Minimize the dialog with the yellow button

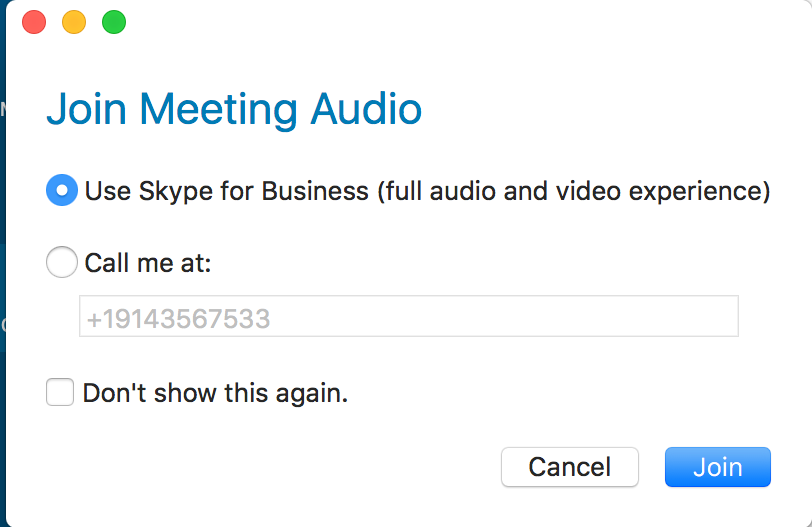click(74, 21)
